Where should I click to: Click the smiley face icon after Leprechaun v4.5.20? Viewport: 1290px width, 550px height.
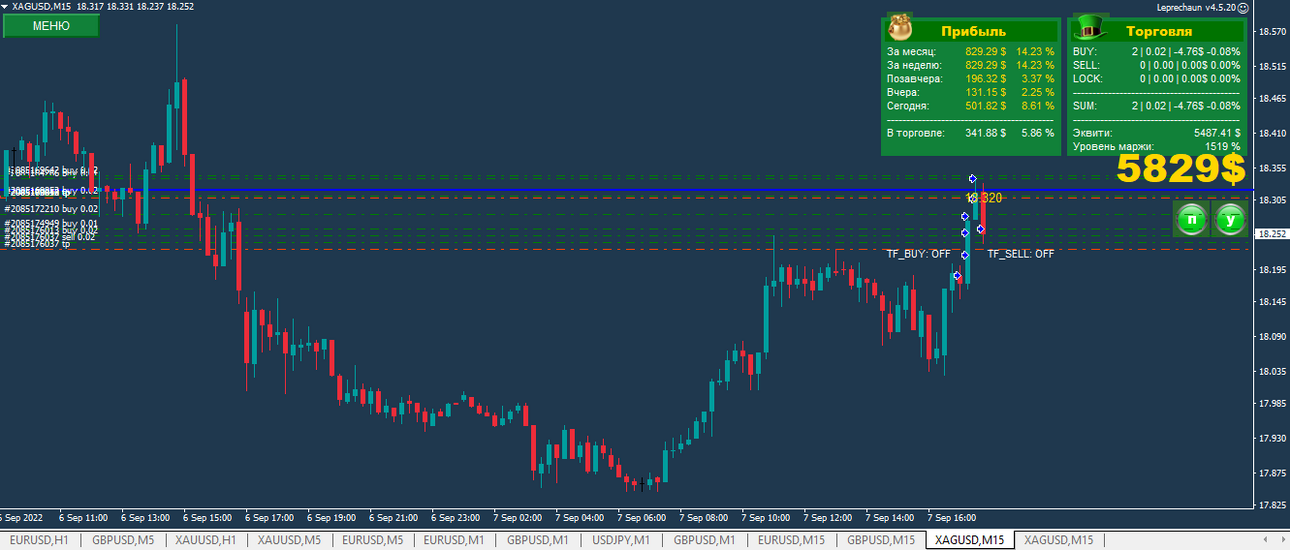pyautogui.click(x=1243, y=7)
